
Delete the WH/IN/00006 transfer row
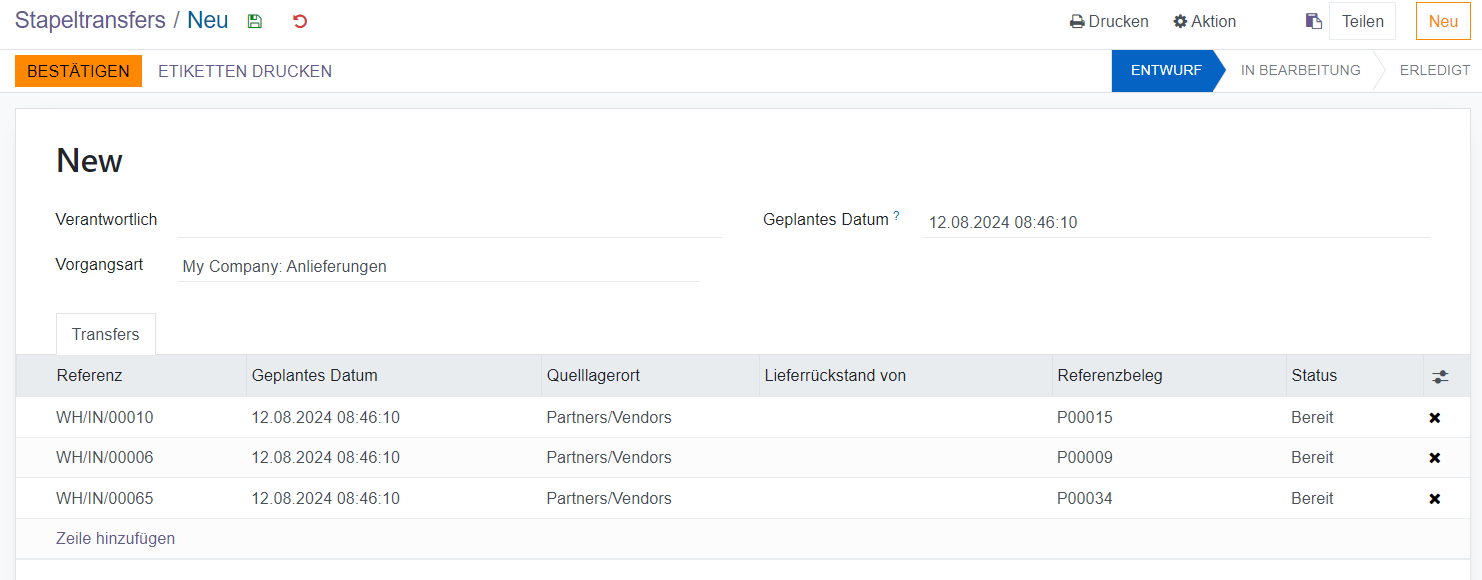(x=1435, y=458)
